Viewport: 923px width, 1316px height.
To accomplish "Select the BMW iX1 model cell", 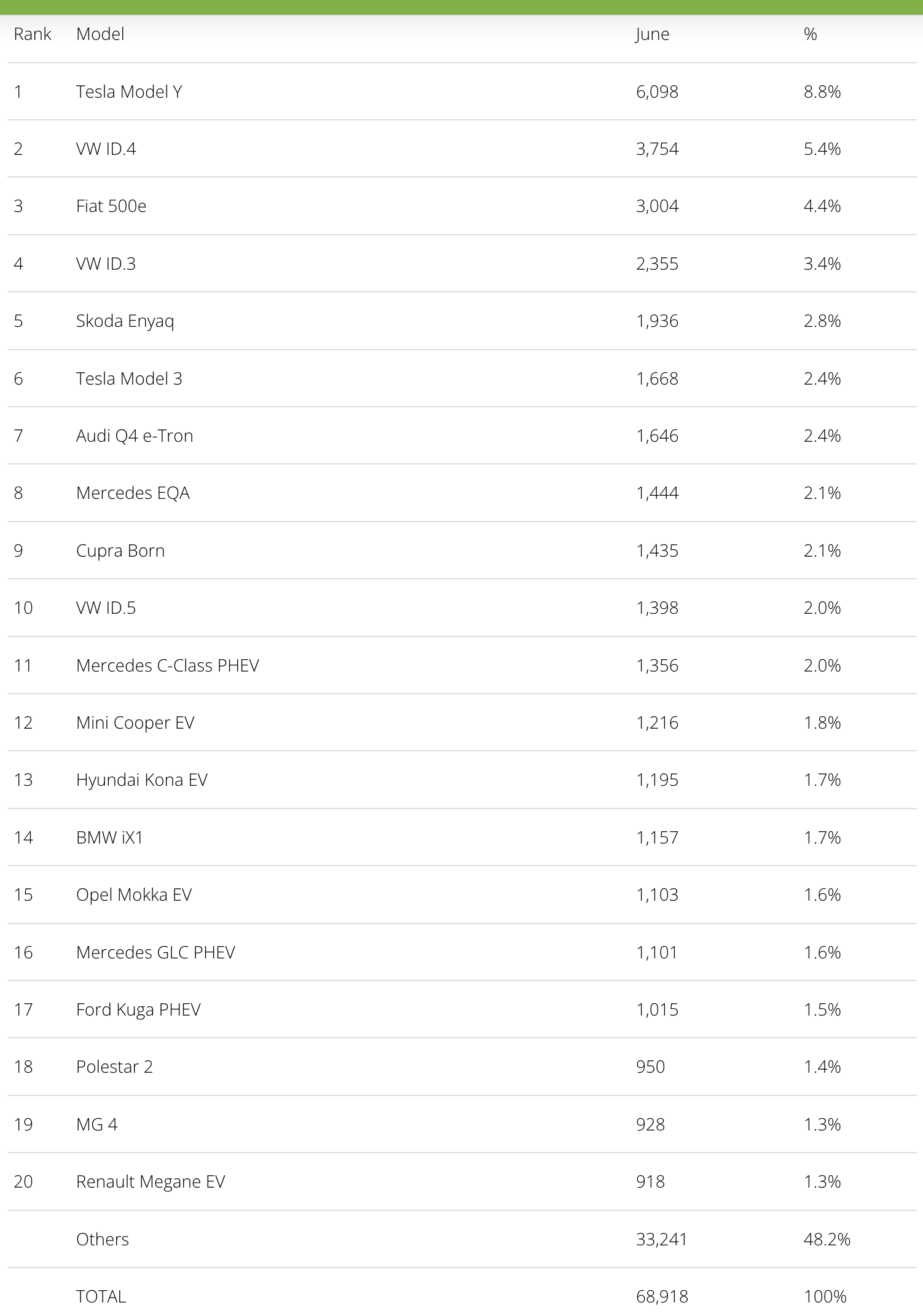I will [109, 837].
